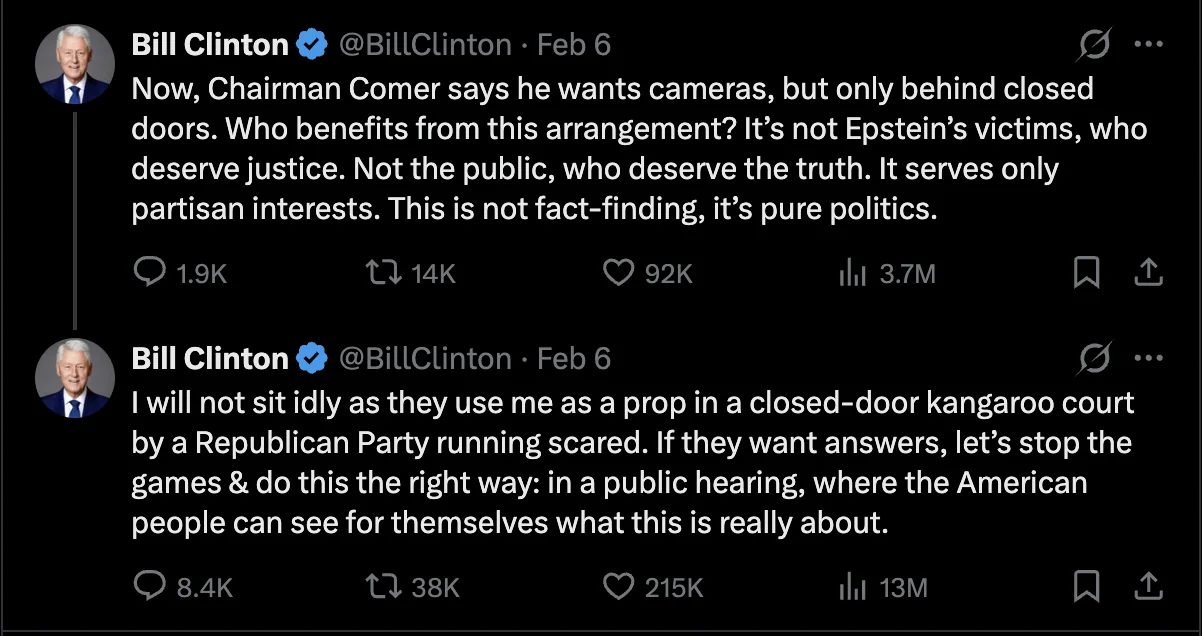Screen dimensions: 1202x636
Task: View analytics of tweet with 3.7M views
Action: point(851,272)
